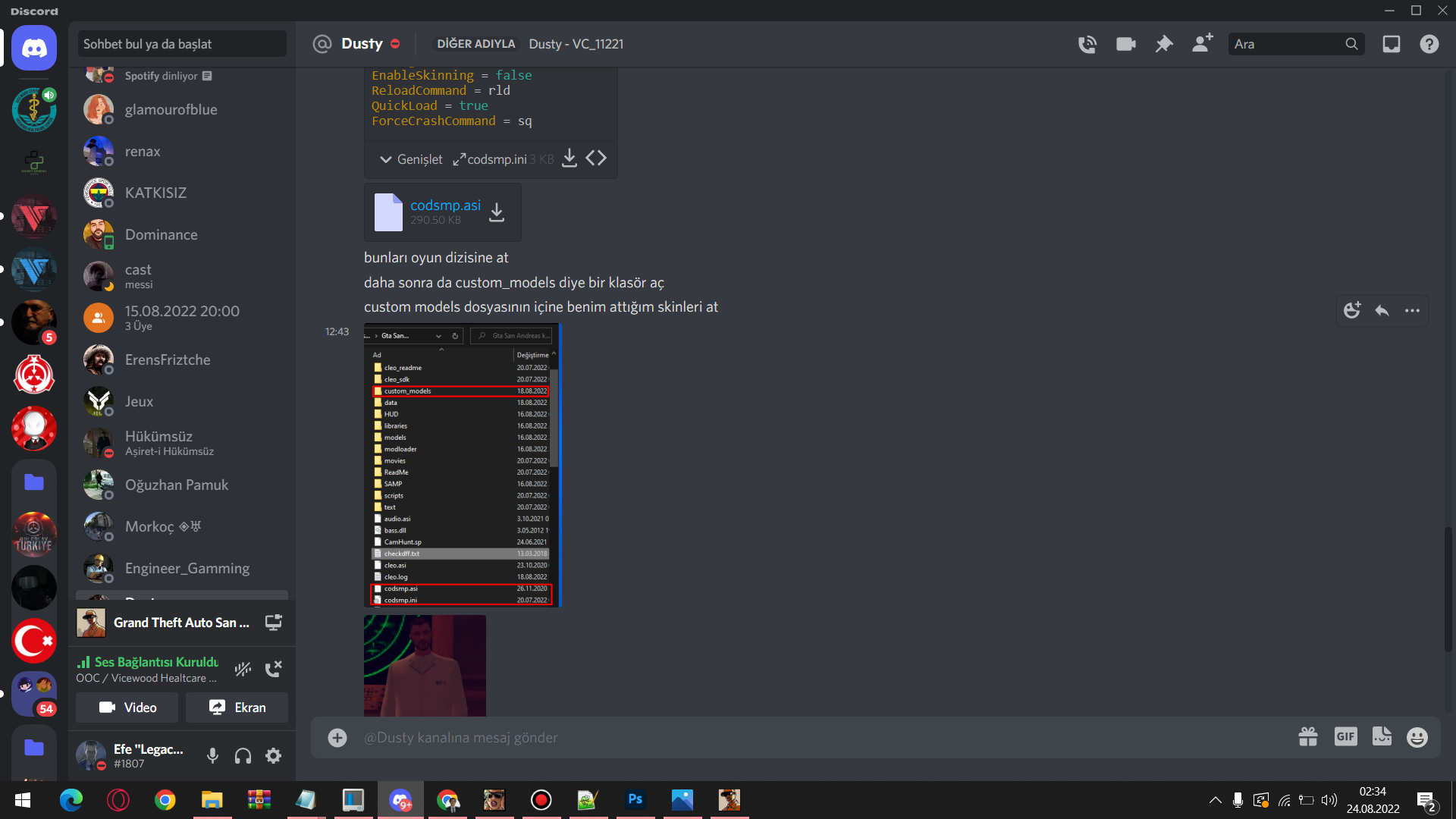The width and height of the screenshot is (1456, 819).
Task: Start a voice call with Dusty
Action: pyautogui.click(x=1087, y=44)
